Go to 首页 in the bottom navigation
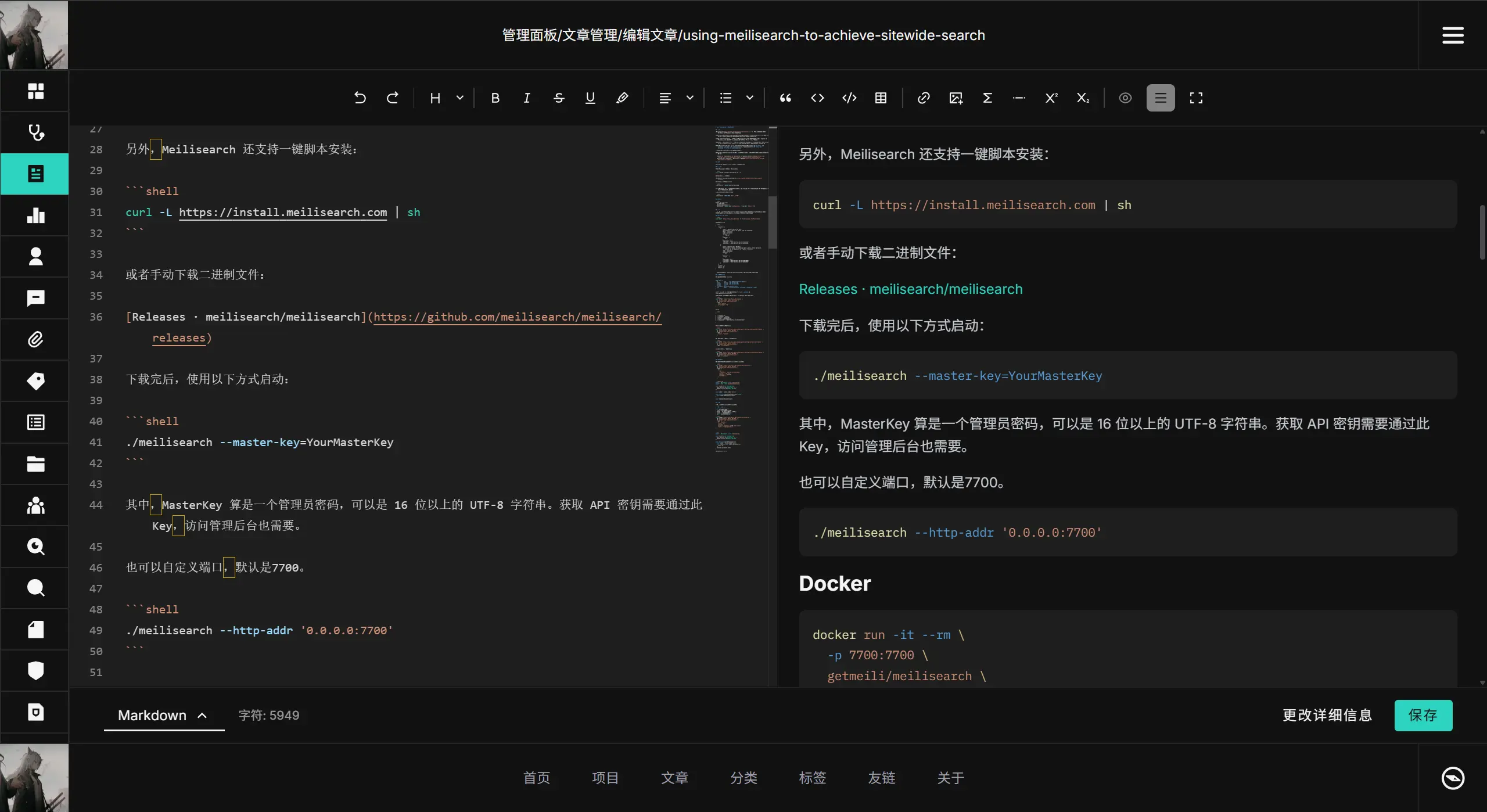Screen dimensions: 1487x812 pyautogui.click(x=536, y=778)
